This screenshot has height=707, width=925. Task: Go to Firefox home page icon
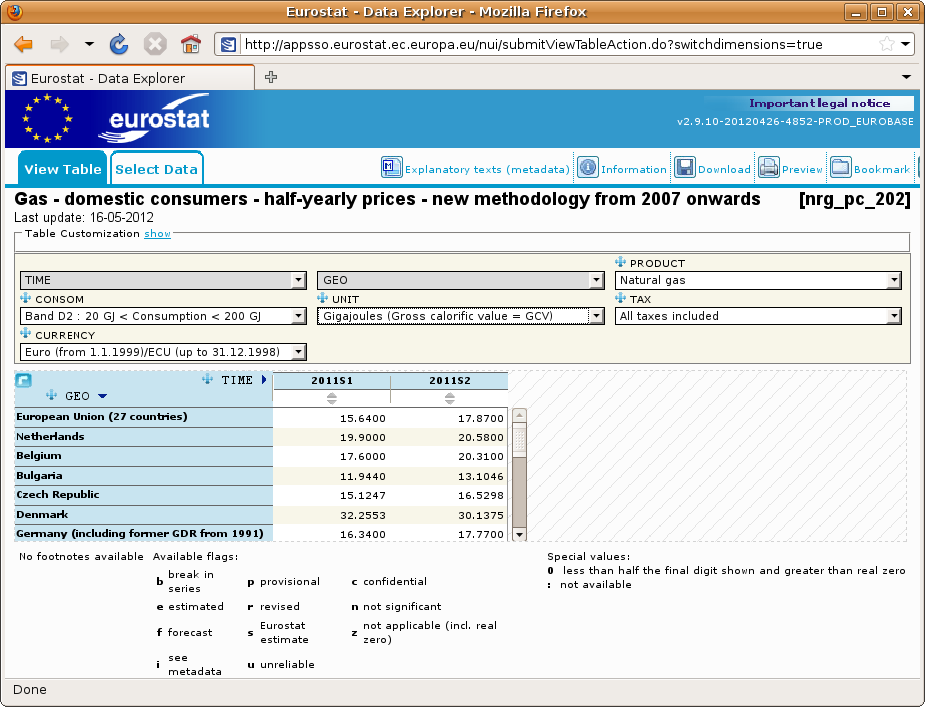191,44
